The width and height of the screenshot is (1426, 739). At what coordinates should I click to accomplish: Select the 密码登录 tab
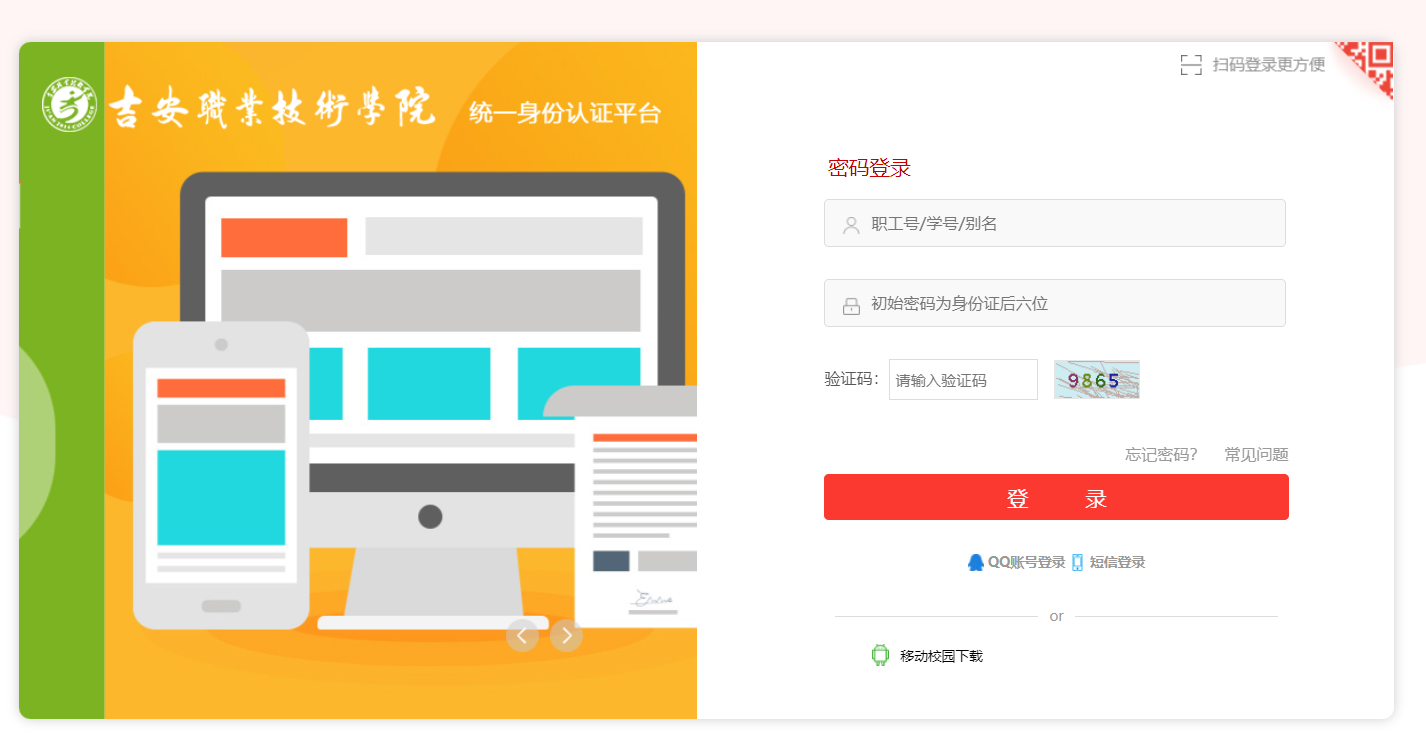[869, 168]
